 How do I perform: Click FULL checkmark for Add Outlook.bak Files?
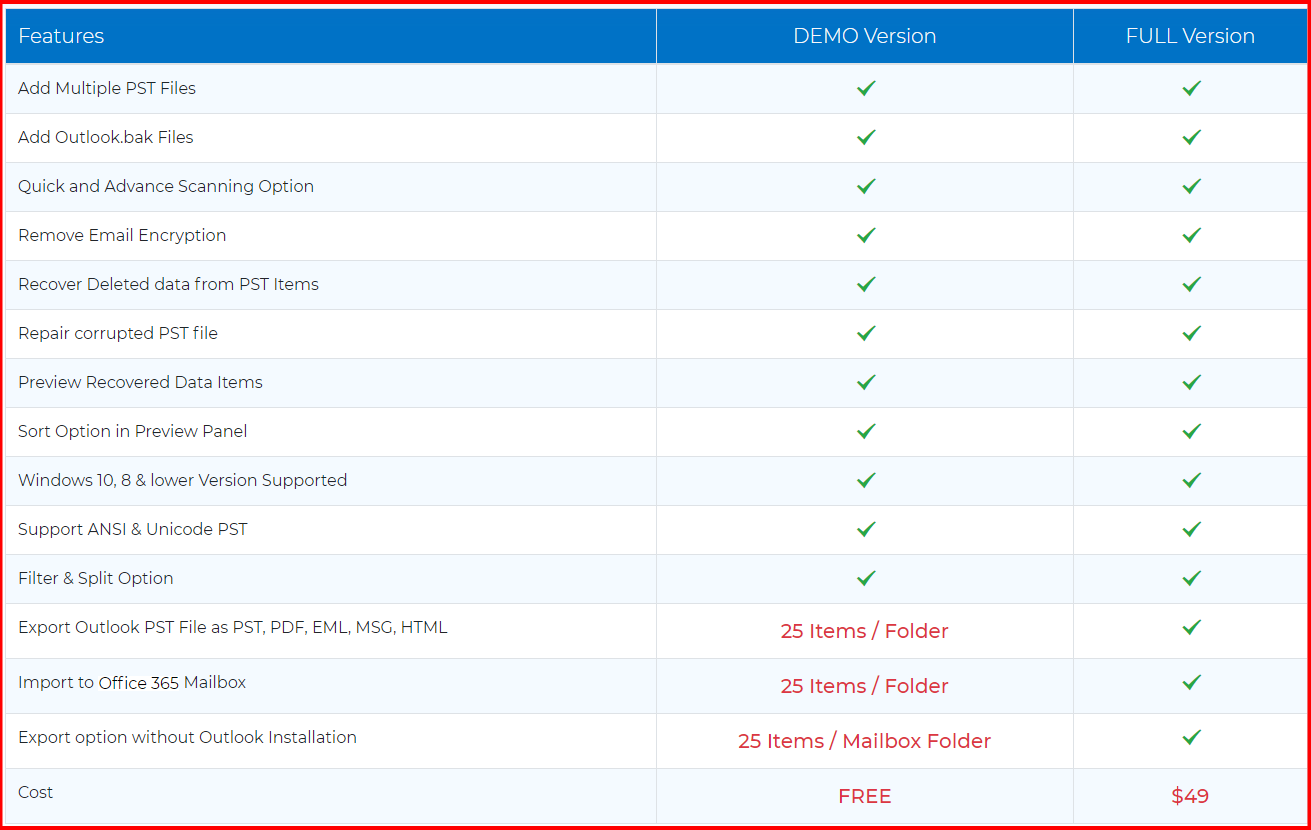pyautogui.click(x=1191, y=137)
